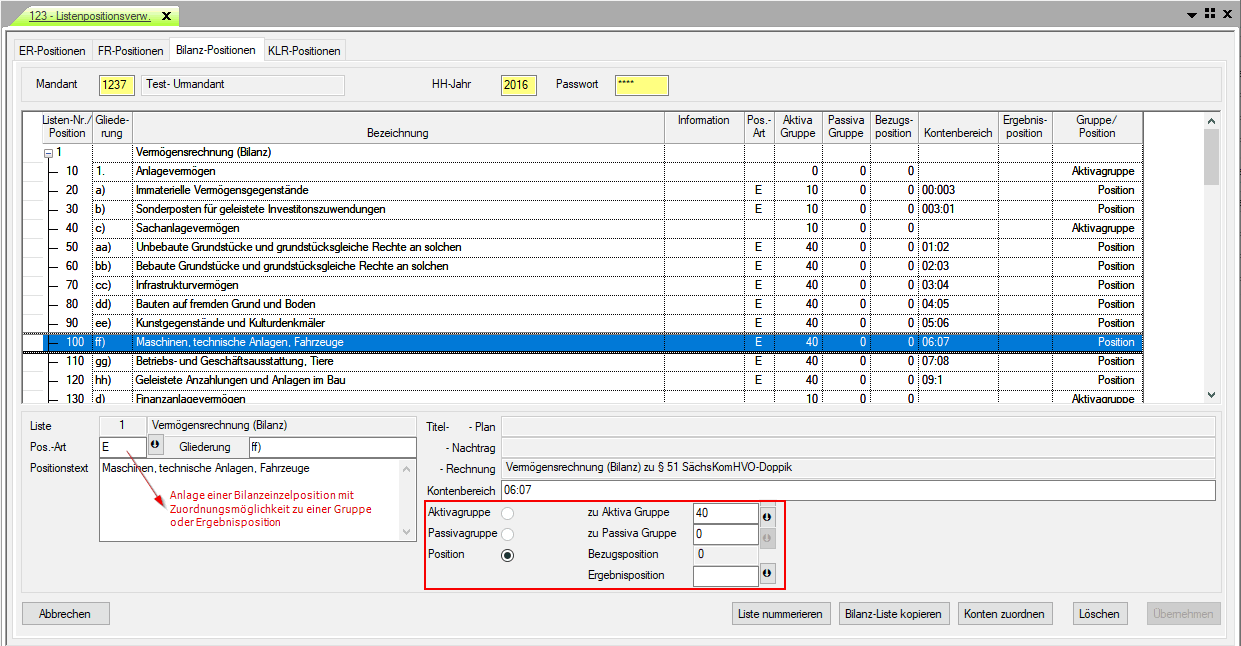Select the Passivagruppe radio button
The width and height of the screenshot is (1241, 646).
pyautogui.click(x=508, y=535)
